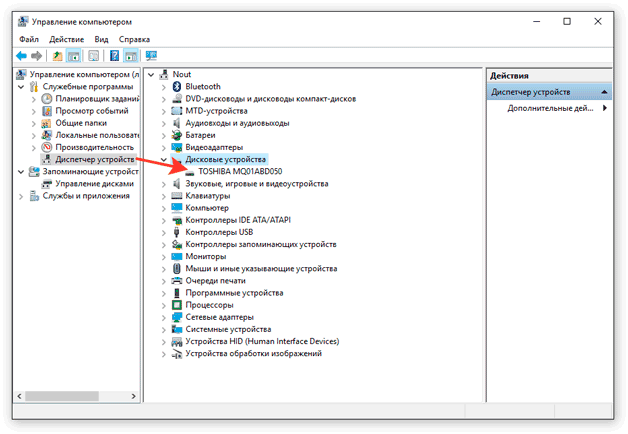Open the Справка menu
This screenshot has height=434, width=628.
pyautogui.click(x=134, y=39)
